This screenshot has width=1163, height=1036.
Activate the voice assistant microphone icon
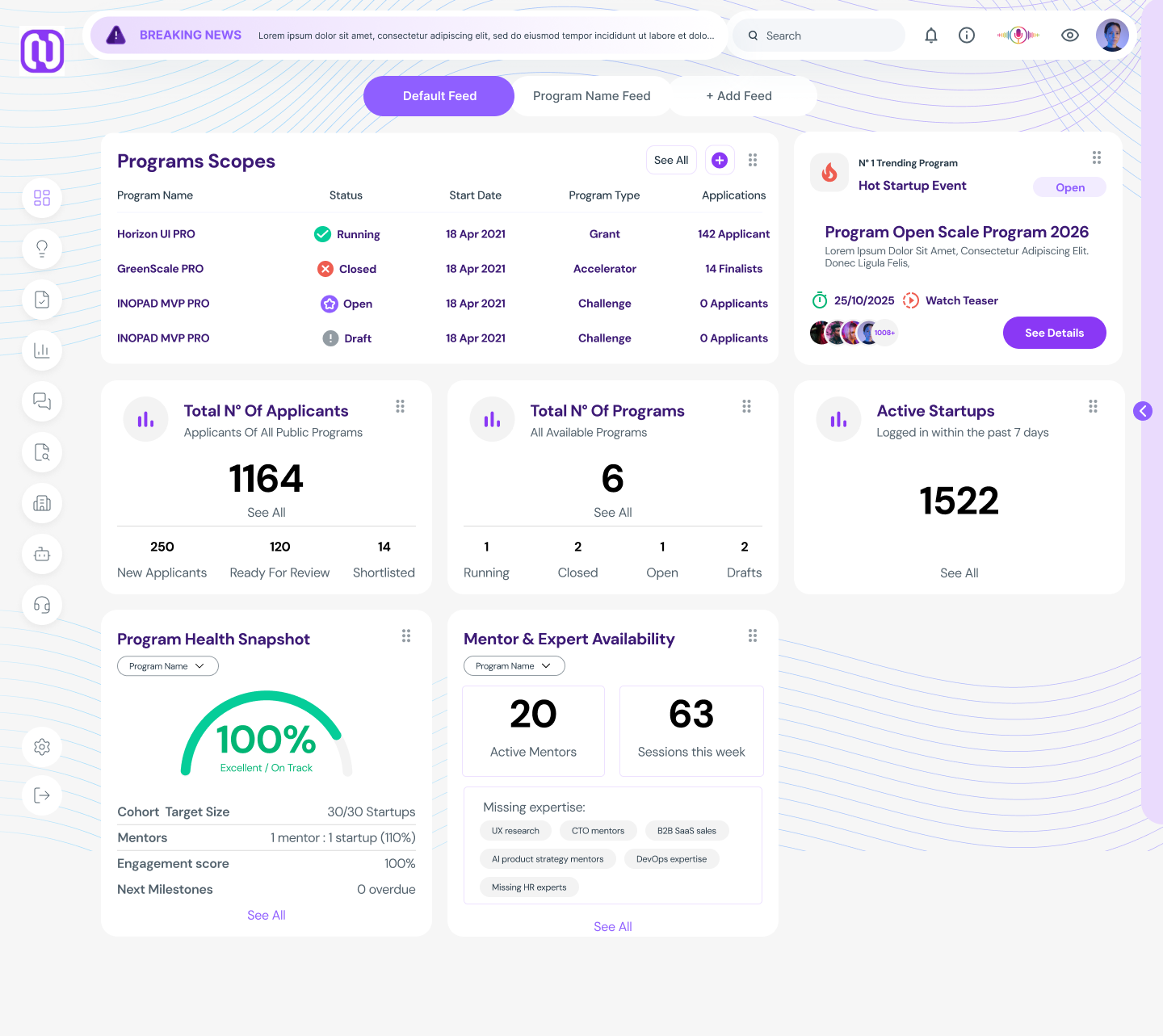coord(1018,35)
